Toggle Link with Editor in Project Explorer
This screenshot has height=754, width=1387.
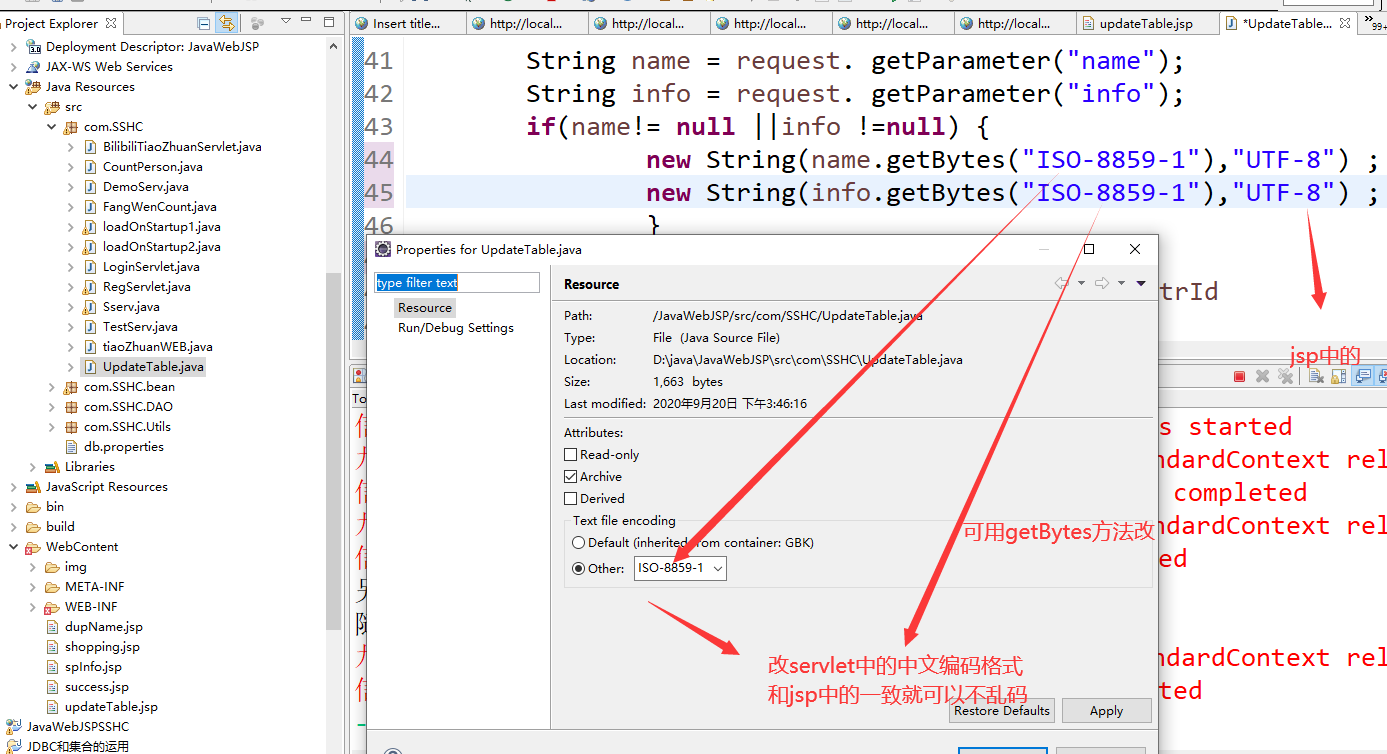click(227, 23)
